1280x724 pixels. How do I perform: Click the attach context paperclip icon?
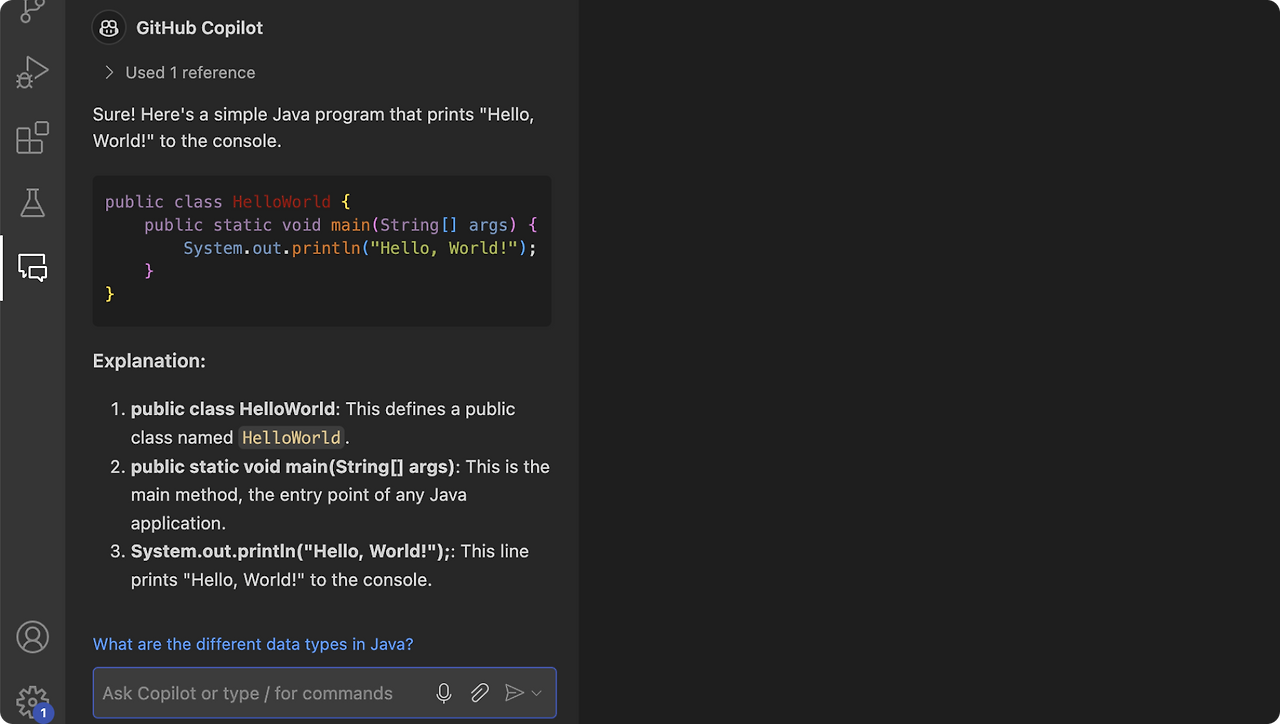coord(479,692)
